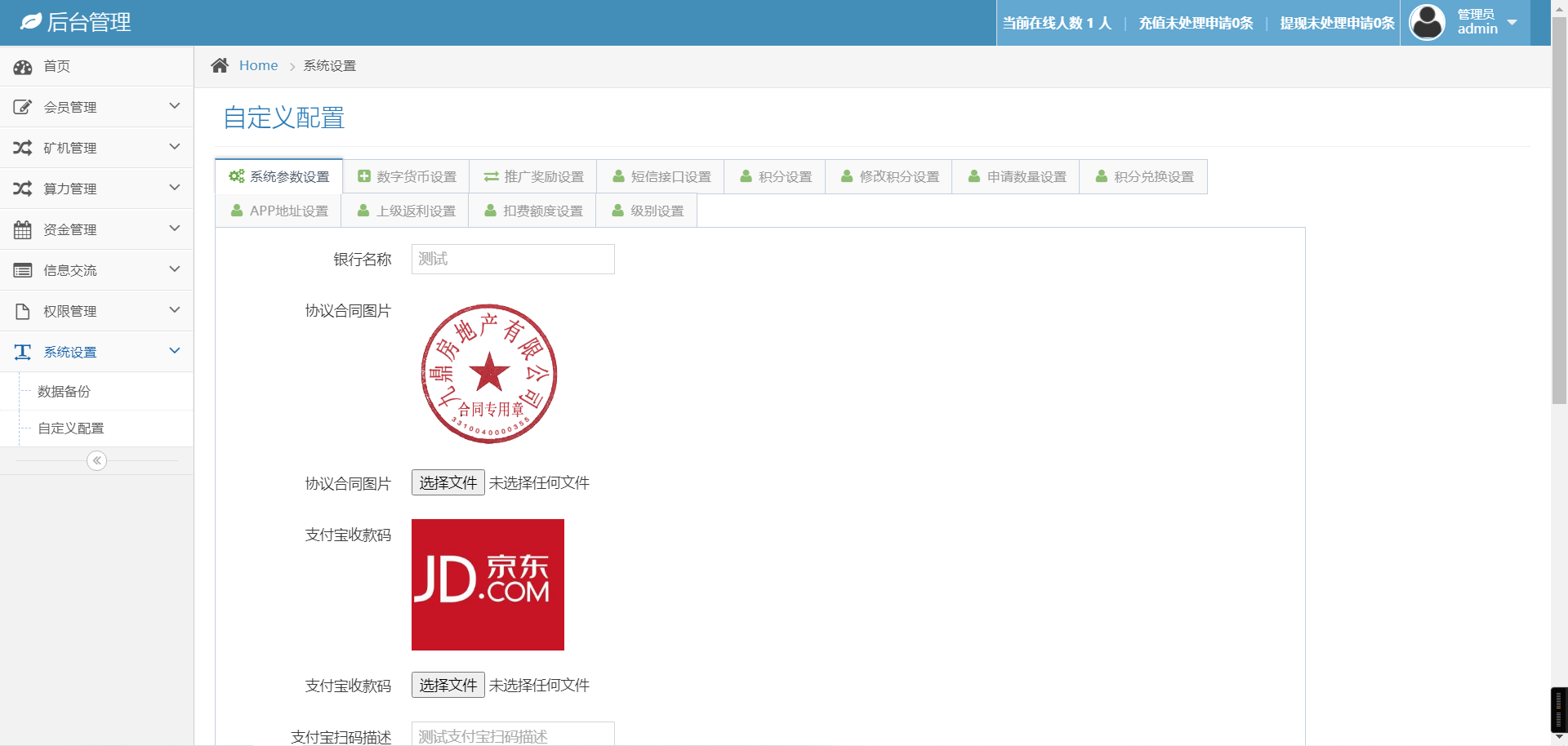Open the admin account dropdown arrow
1568x746 pixels.
tap(1512, 23)
